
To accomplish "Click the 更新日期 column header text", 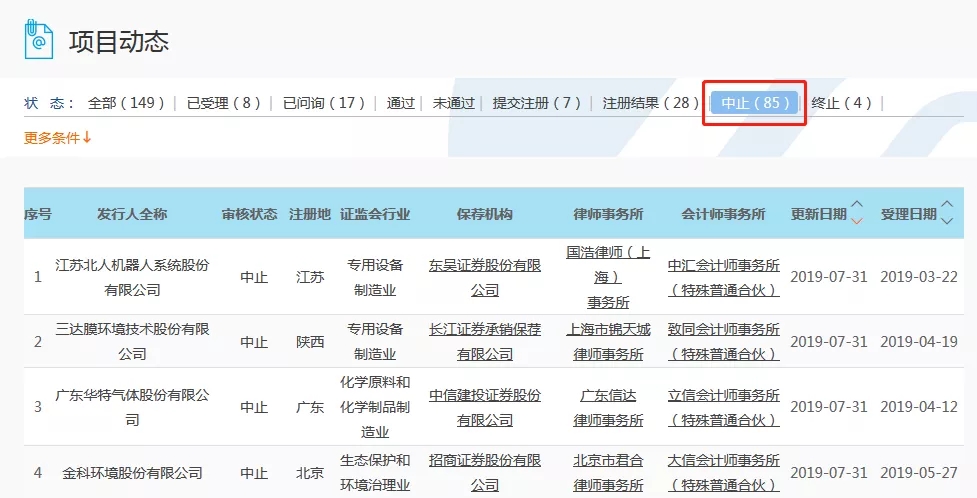I will point(819,214).
